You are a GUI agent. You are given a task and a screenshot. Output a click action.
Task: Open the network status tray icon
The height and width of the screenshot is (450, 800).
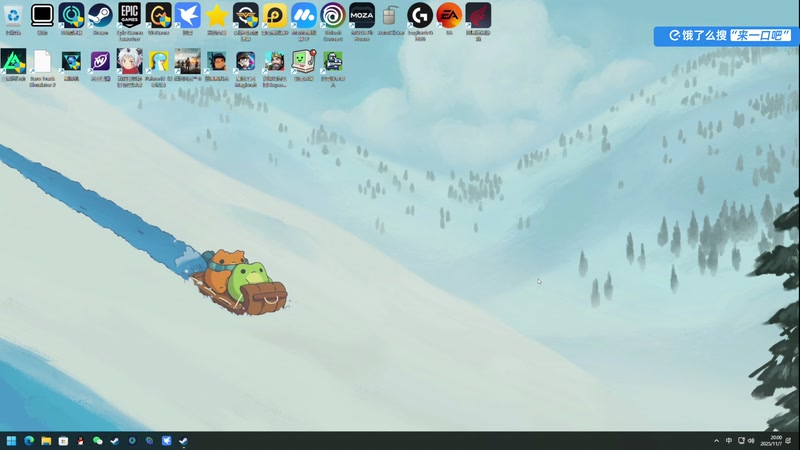pos(741,441)
